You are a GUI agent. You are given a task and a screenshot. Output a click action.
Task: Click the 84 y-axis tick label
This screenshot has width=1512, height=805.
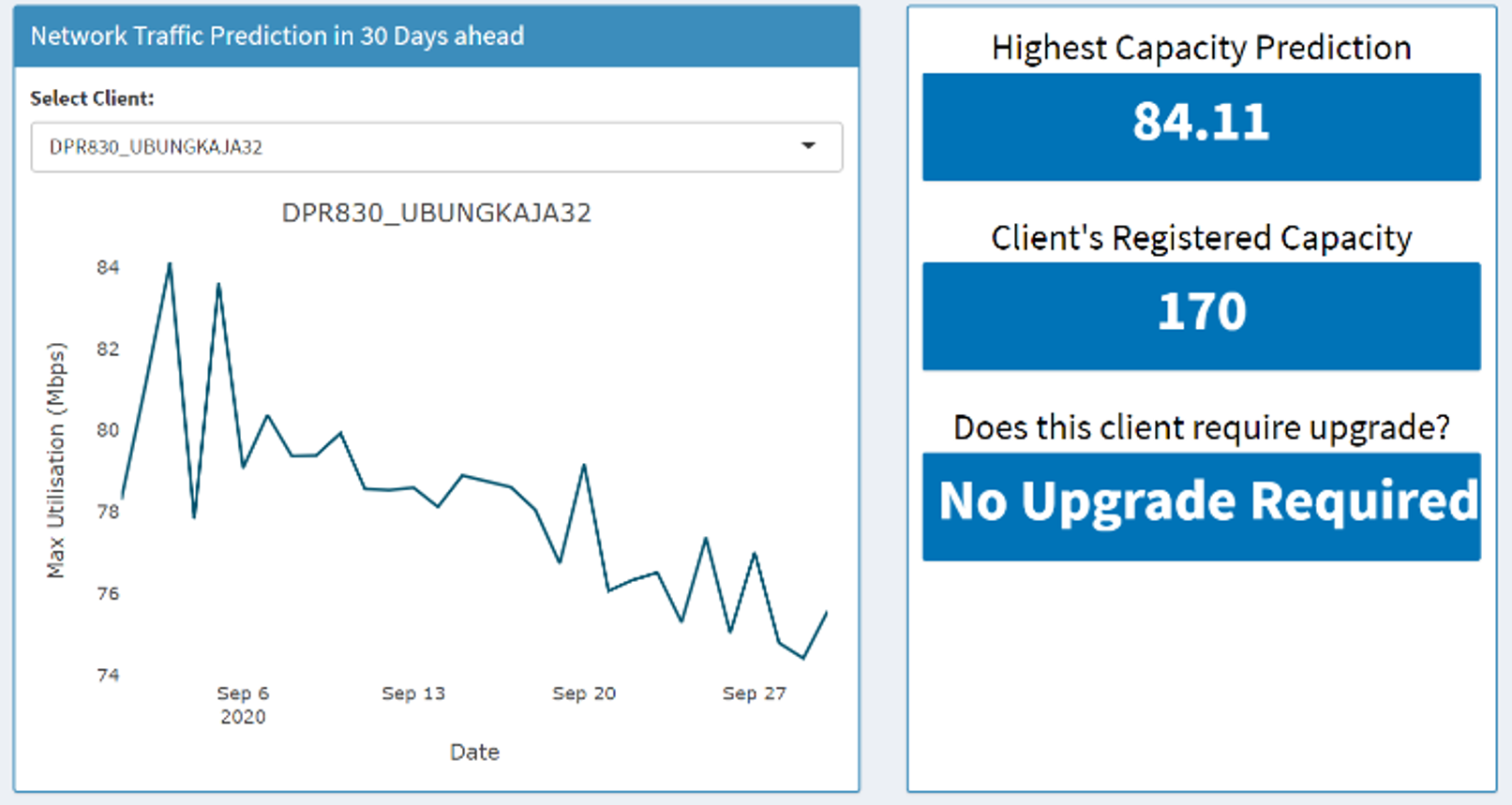coord(108,267)
